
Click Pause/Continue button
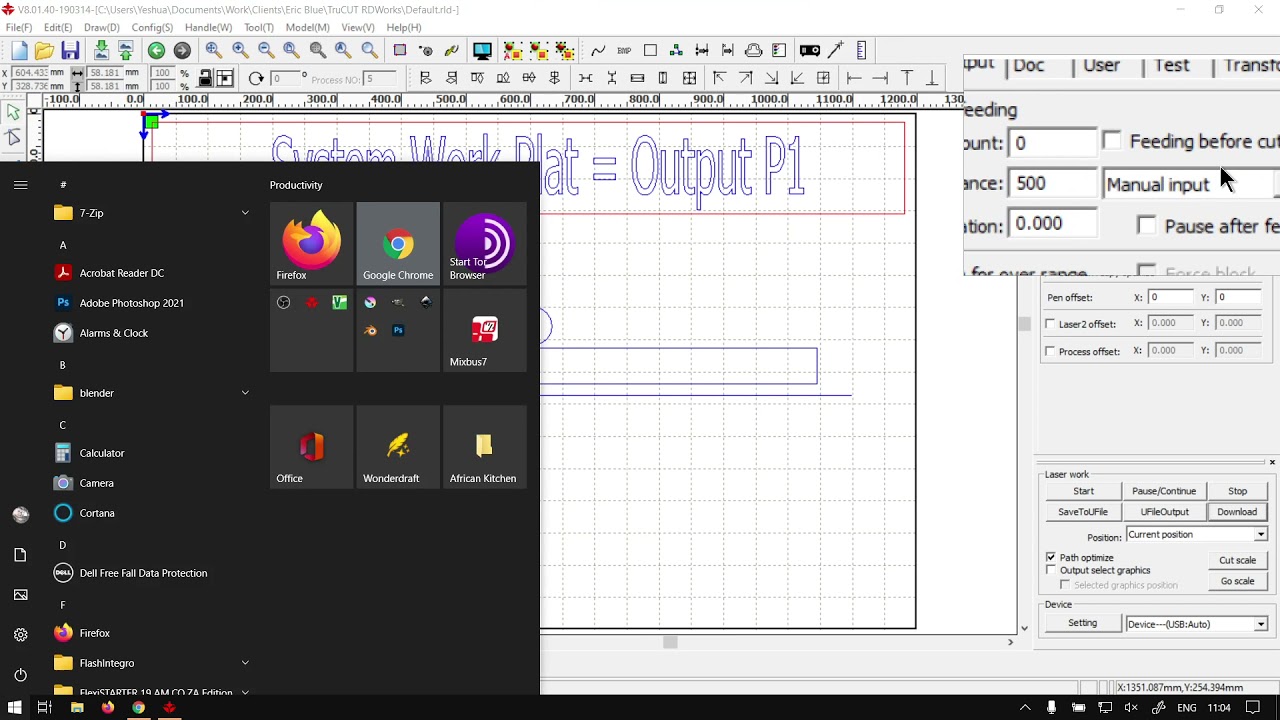pos(1164,492)
